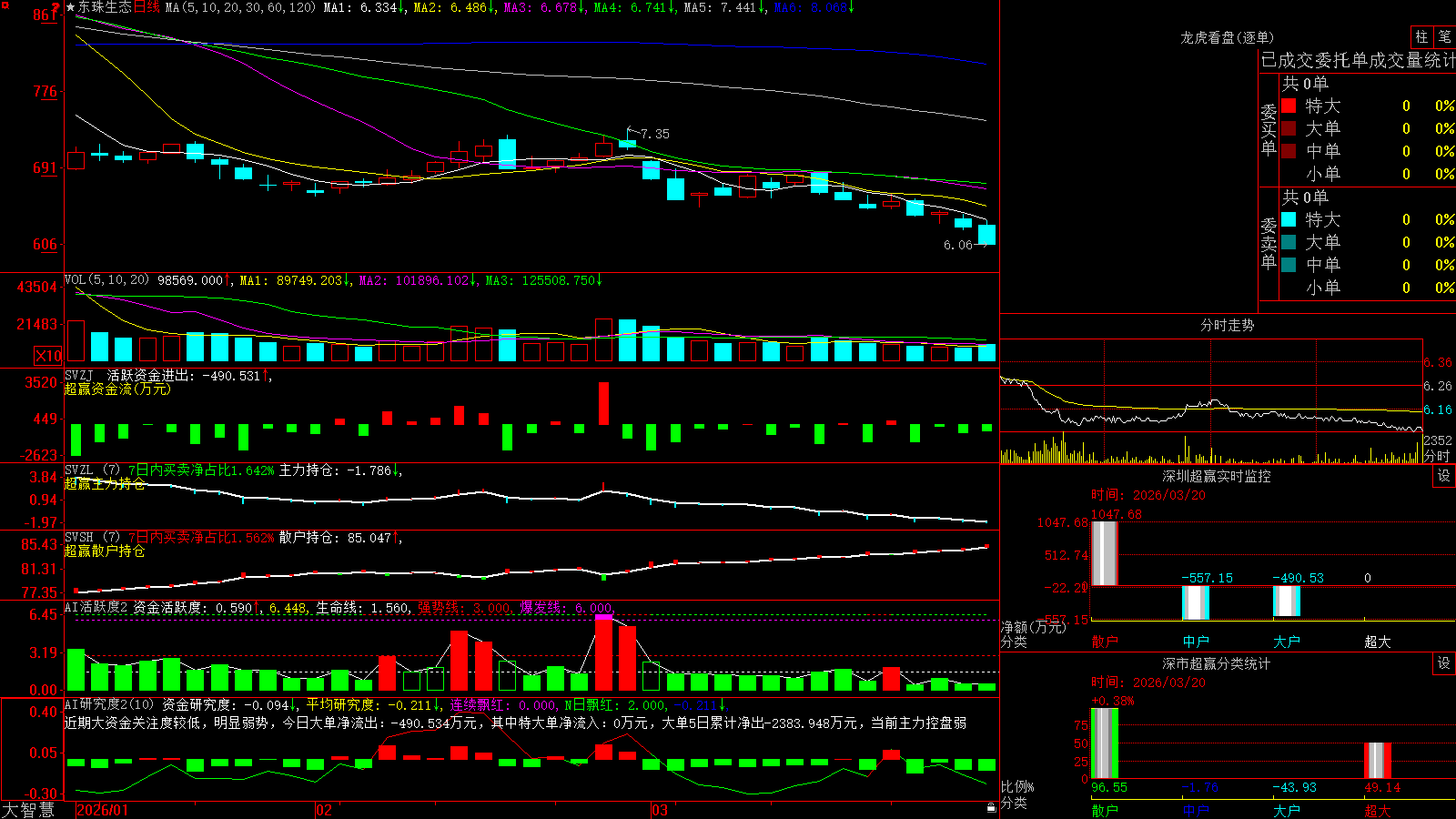Click the AI研究度2(10) indicator label
Screen dimensions: 1456x819
tap(110, 704)
